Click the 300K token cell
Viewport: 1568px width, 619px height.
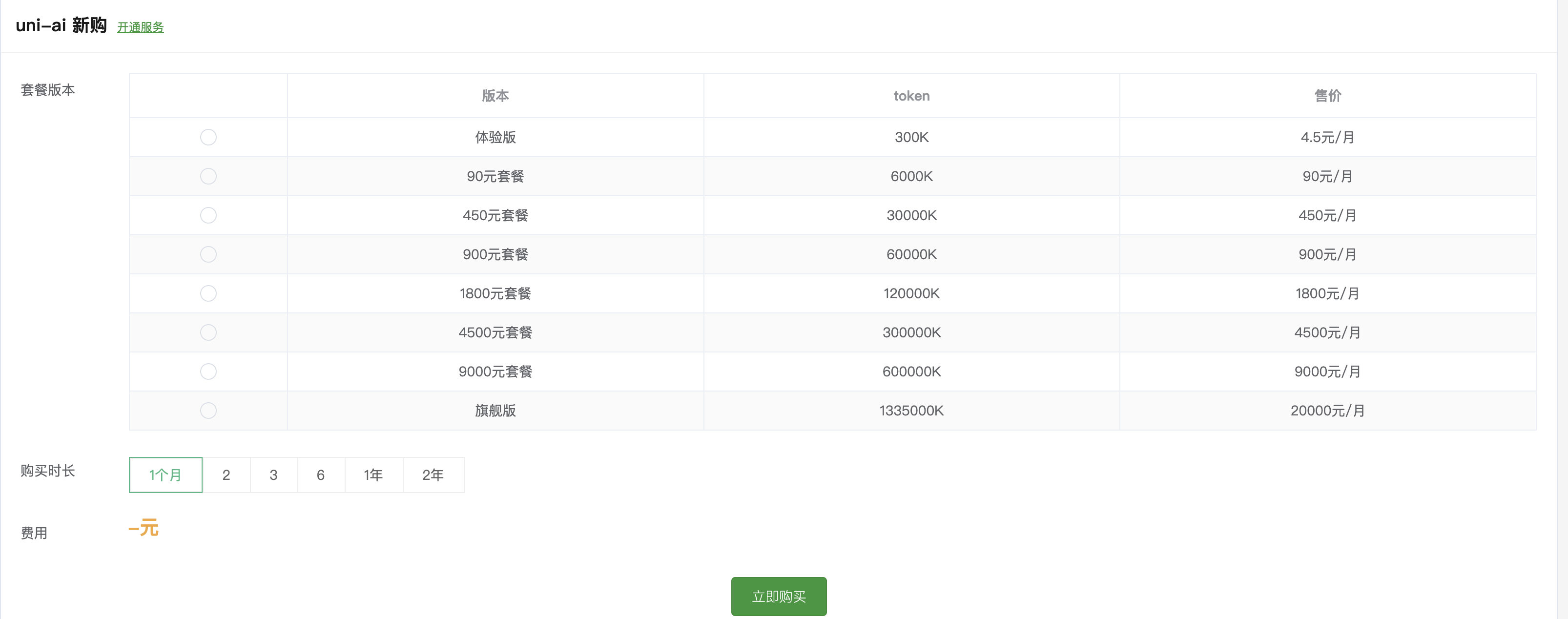point(911,137)
